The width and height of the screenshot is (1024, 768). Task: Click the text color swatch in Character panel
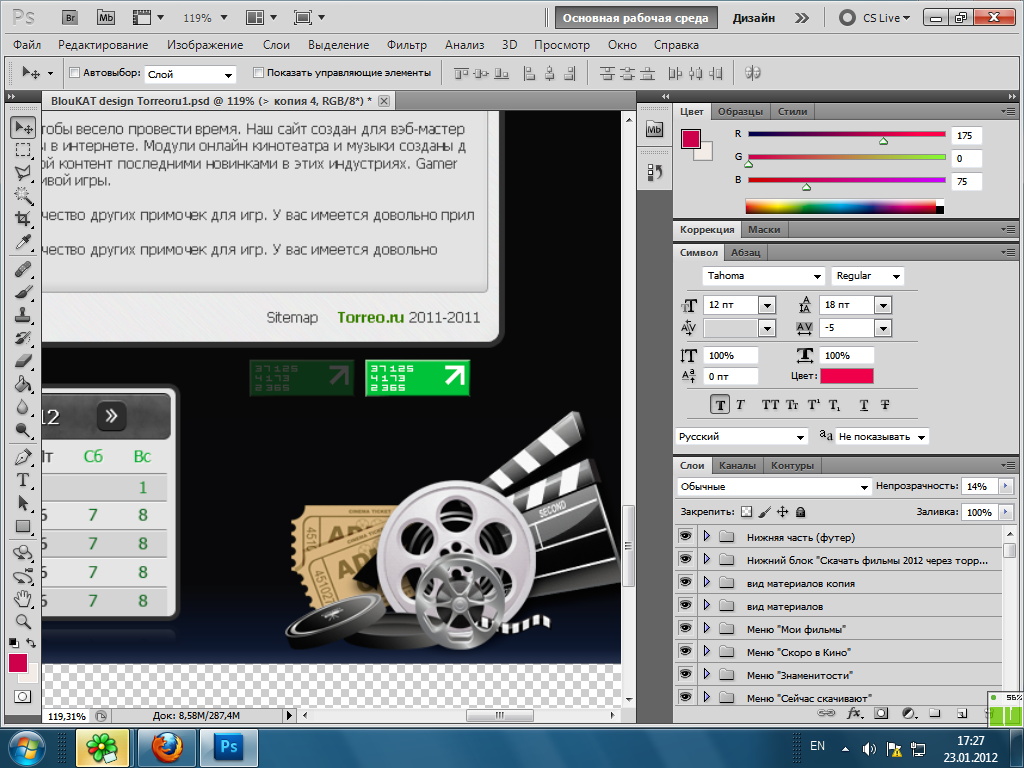(x=846, y=376)
